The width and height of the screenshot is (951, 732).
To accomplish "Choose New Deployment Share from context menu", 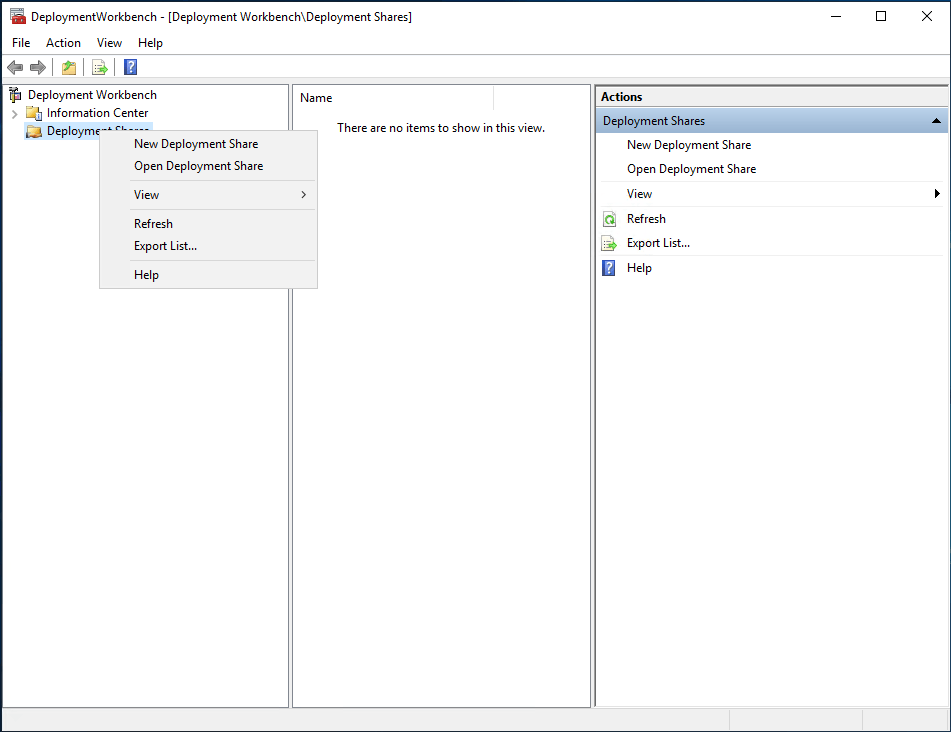I will pos(196,144).
